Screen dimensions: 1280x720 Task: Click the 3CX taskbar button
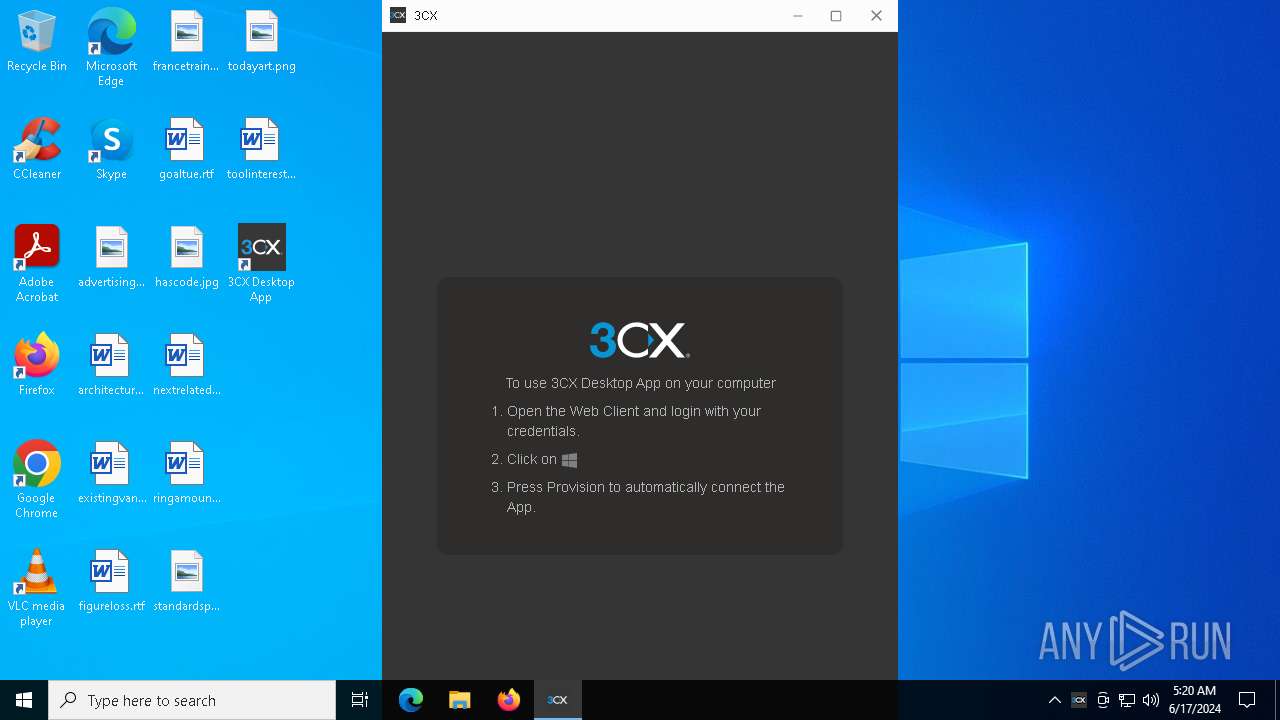(x=558, y=700)
